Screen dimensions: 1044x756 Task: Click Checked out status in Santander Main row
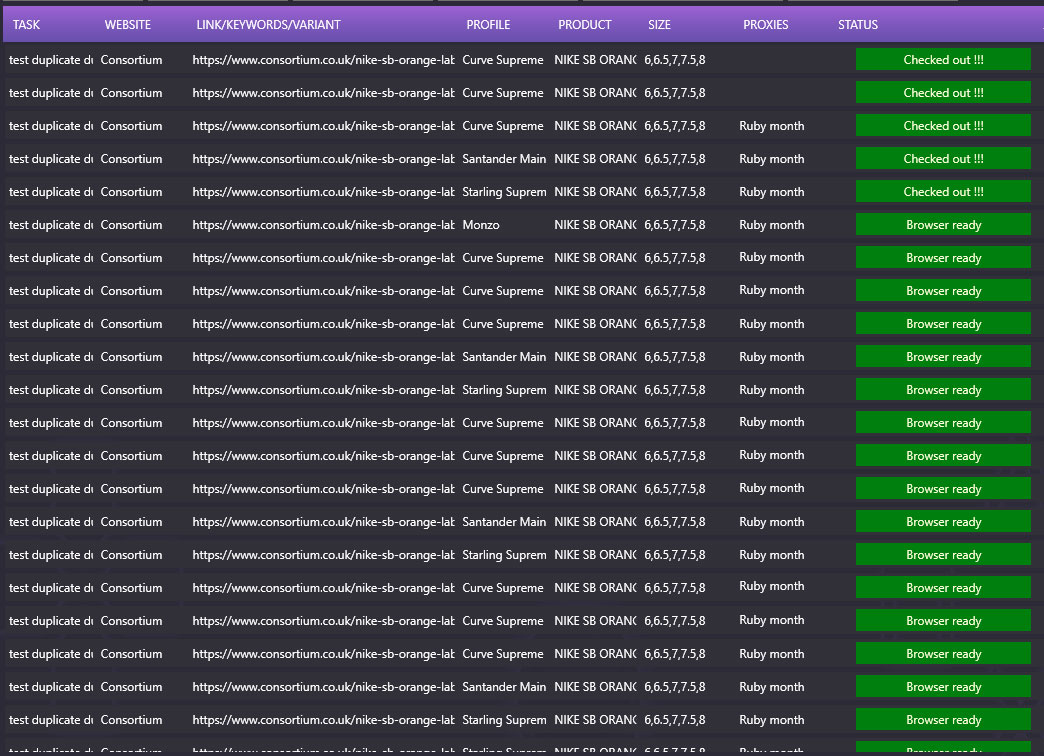[943, 159]
